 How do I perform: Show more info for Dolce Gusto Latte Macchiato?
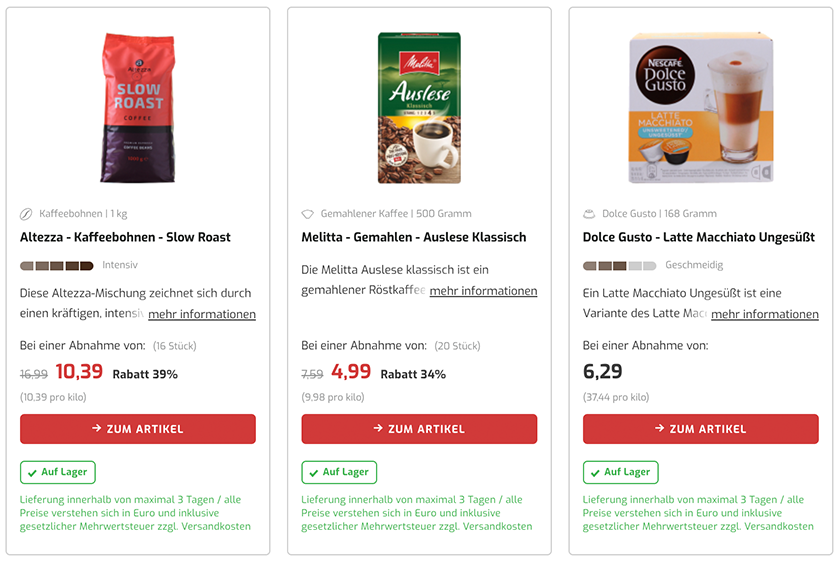click(x=765, y=314)
